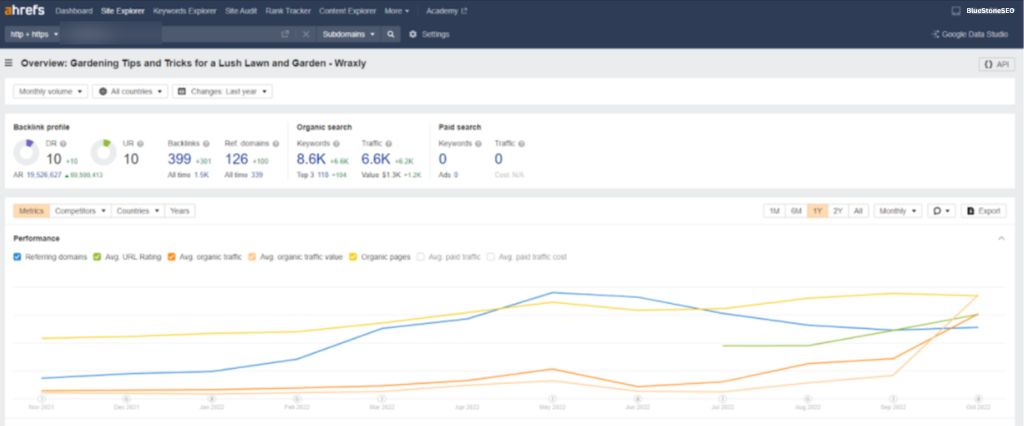This screenshot has width=1024, height=426.
Task: Select the 2Y time range
Action: [837, 211]
